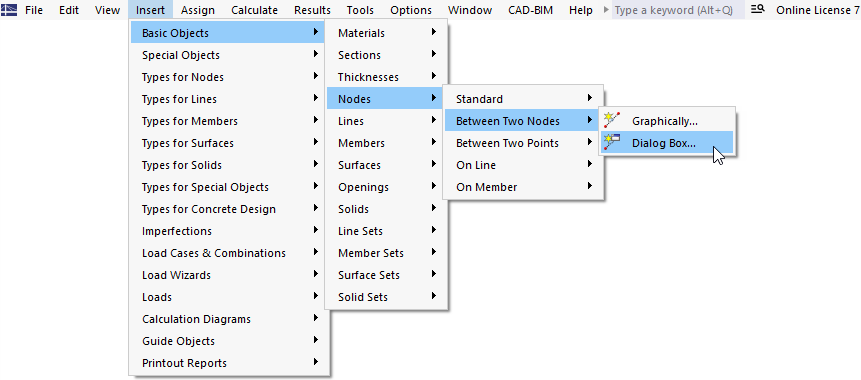Open the Options menu

pyautogui.click(x=411, y=10)
